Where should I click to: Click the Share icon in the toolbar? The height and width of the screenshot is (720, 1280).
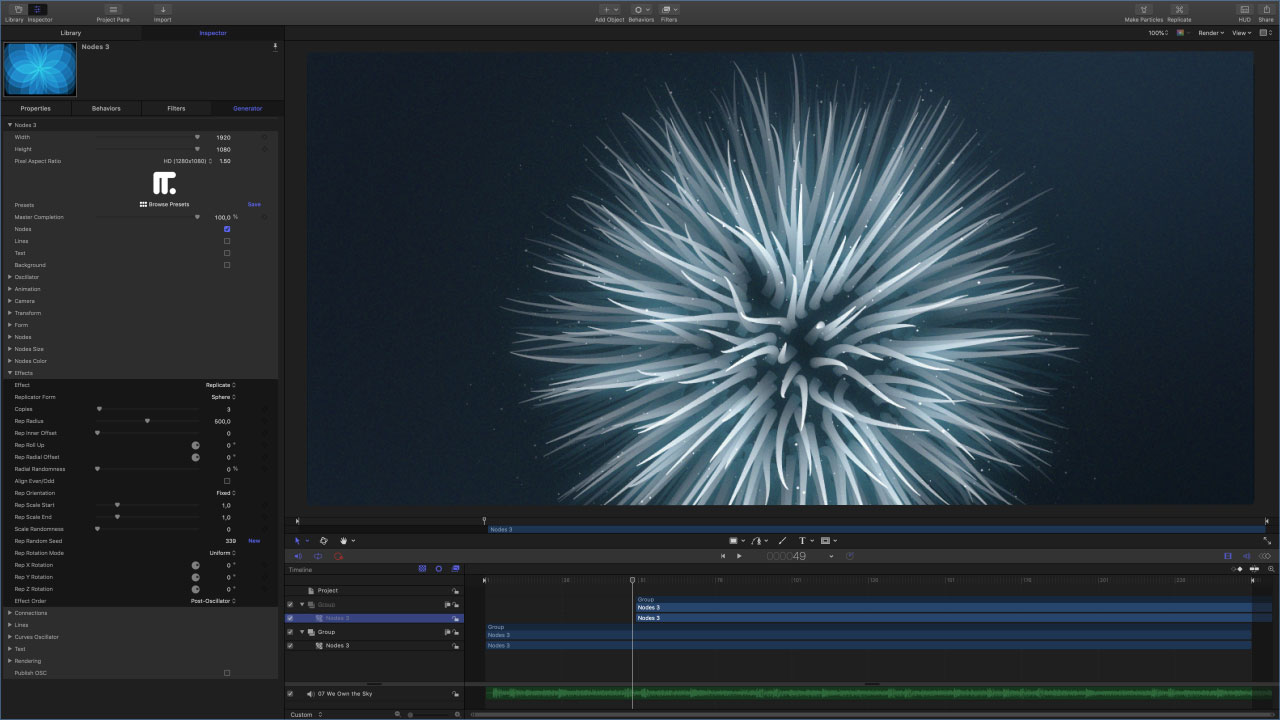1266,10
